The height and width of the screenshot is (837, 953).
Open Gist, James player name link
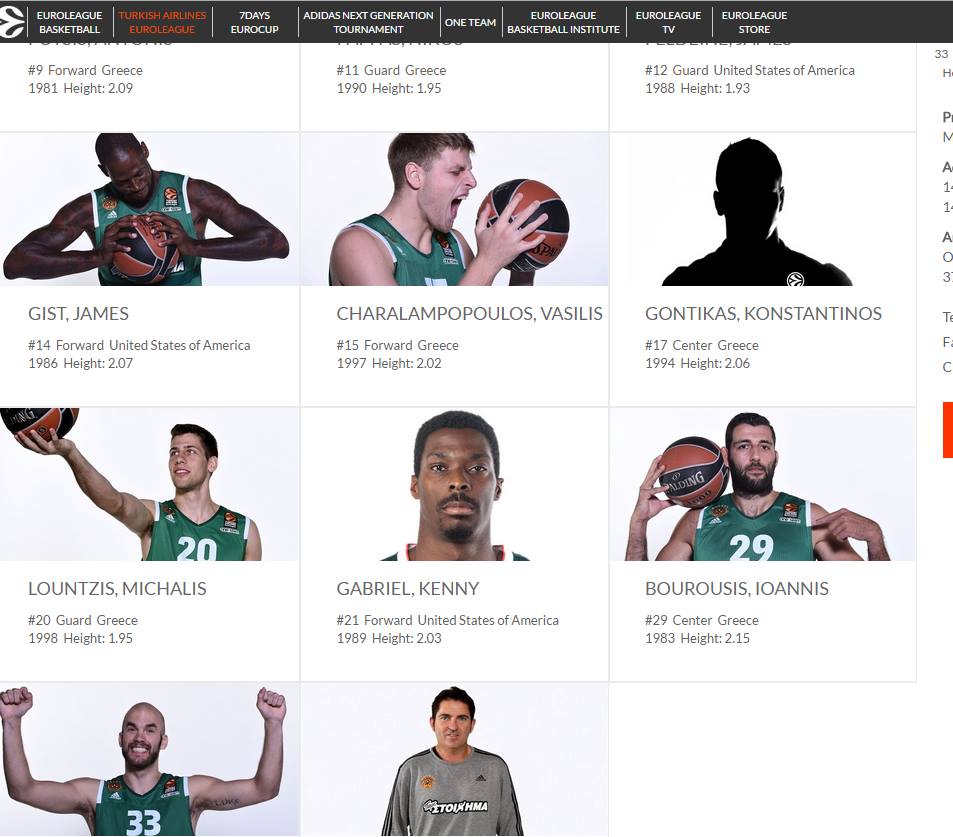tap(78, 314)
